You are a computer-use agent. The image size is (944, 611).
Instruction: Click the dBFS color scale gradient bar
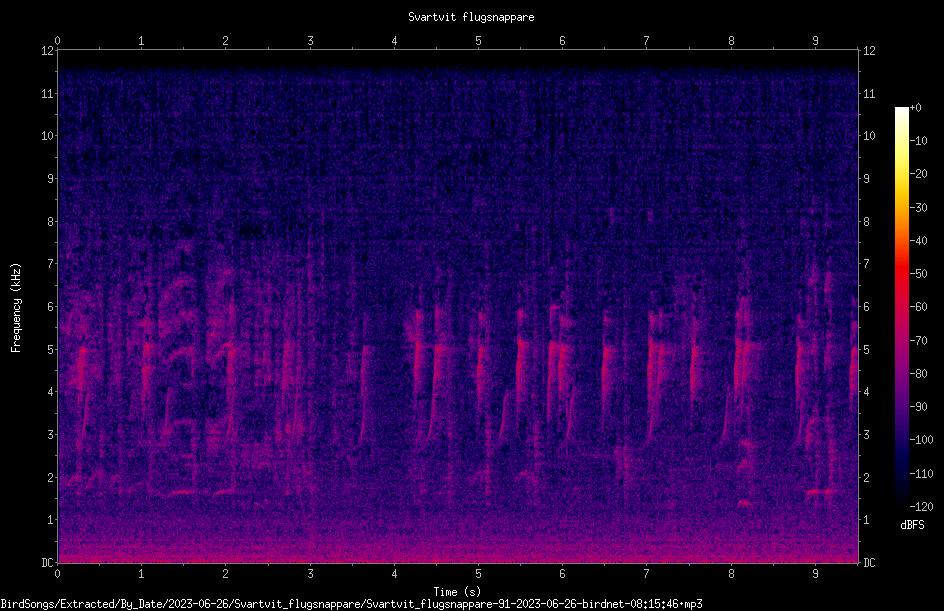coord(901,307)
